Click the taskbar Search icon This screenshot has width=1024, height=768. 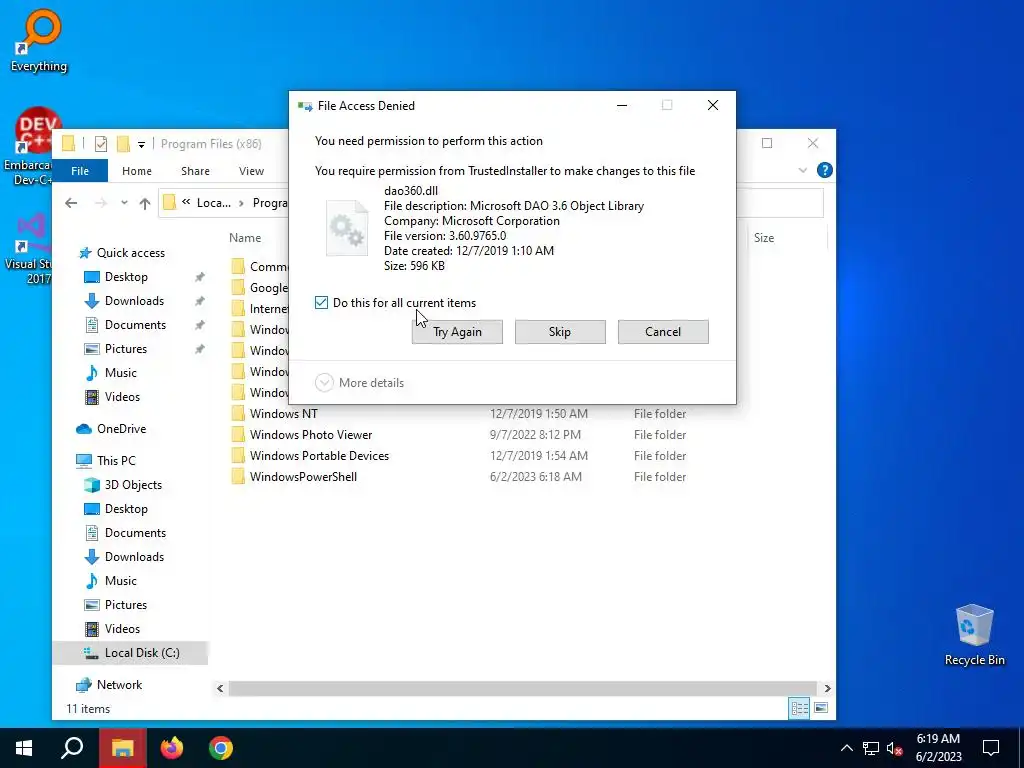click(x=72, y=748)
